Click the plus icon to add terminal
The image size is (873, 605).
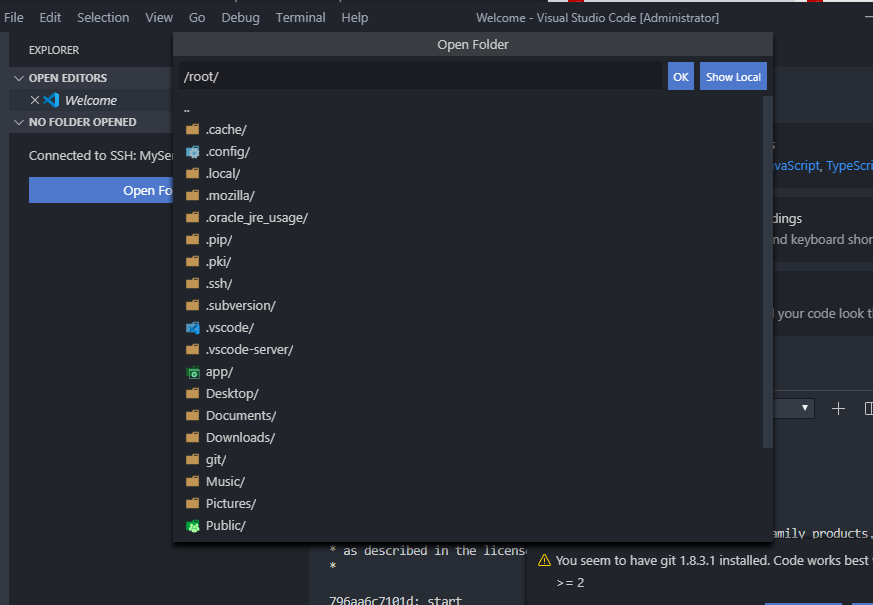tap(838, 409)
